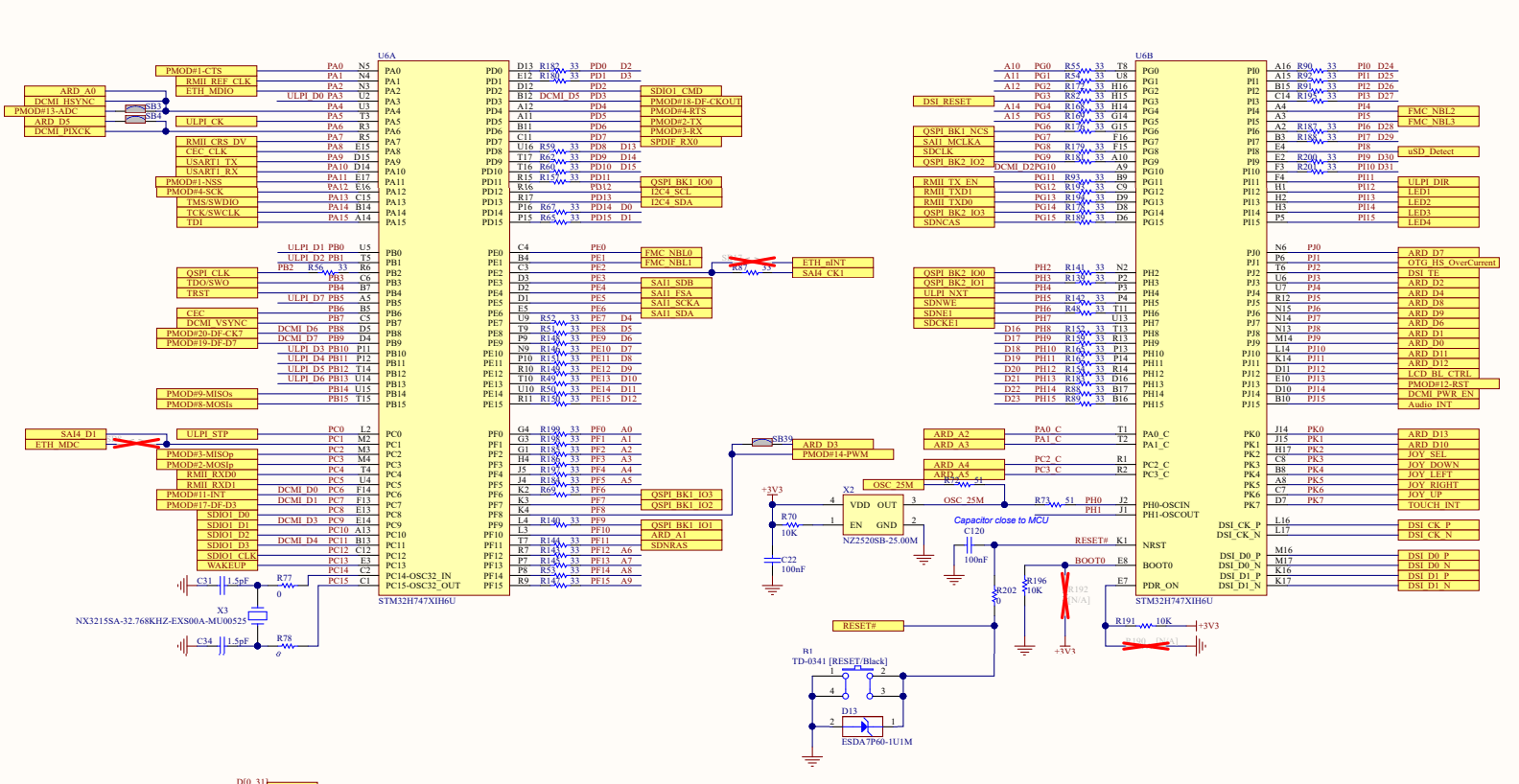Click the PMOD#14-PWM net label
Screen dimensions: 1519x784
[x=843, y=454]
